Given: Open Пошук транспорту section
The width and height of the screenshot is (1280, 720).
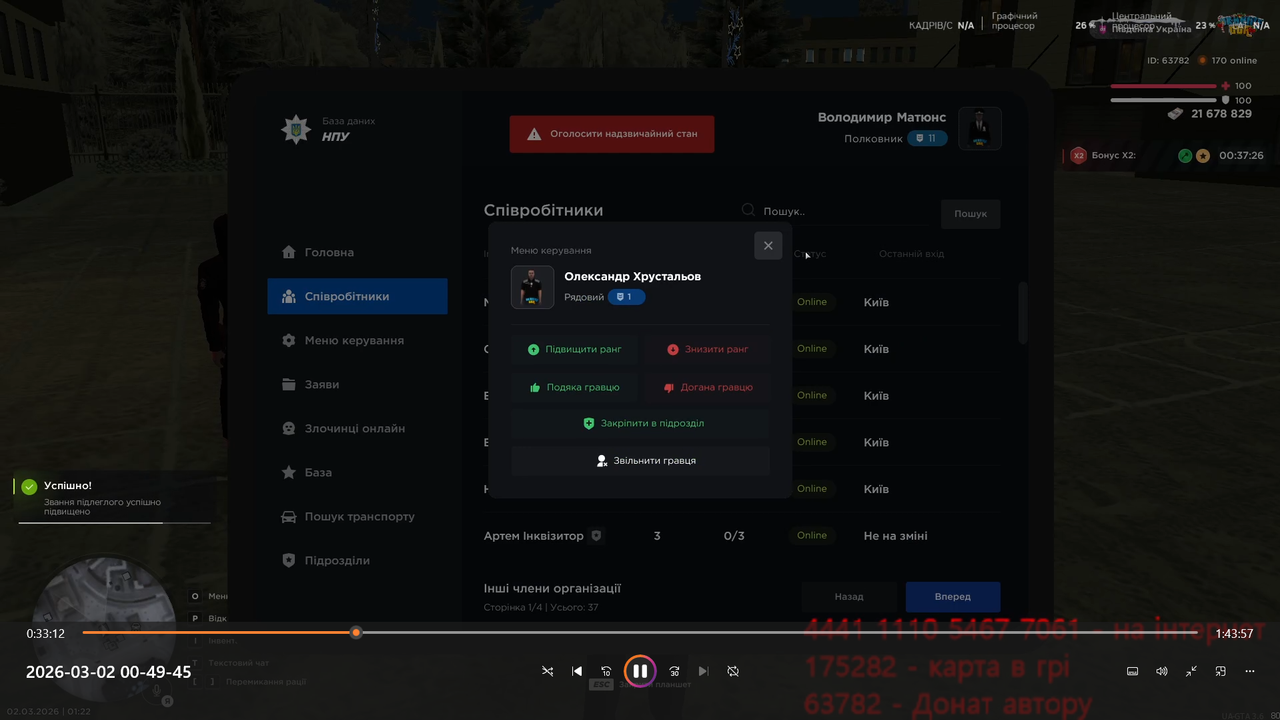Looking at the screenshot, I should pyautogui.click(x=357, y=517).
